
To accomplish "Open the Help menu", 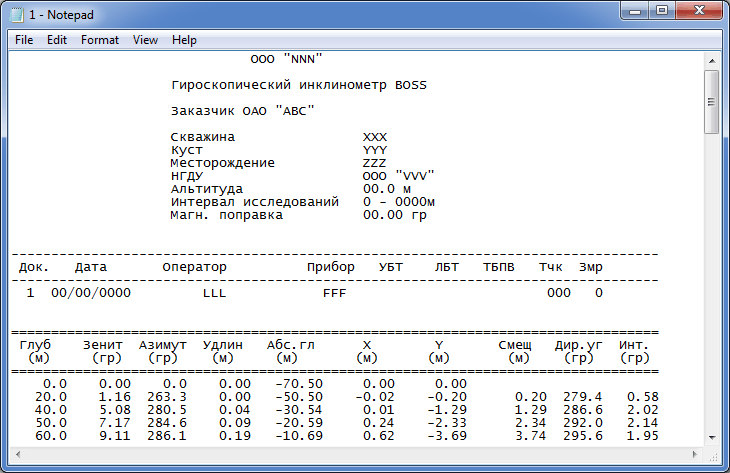I will [184, 40].
